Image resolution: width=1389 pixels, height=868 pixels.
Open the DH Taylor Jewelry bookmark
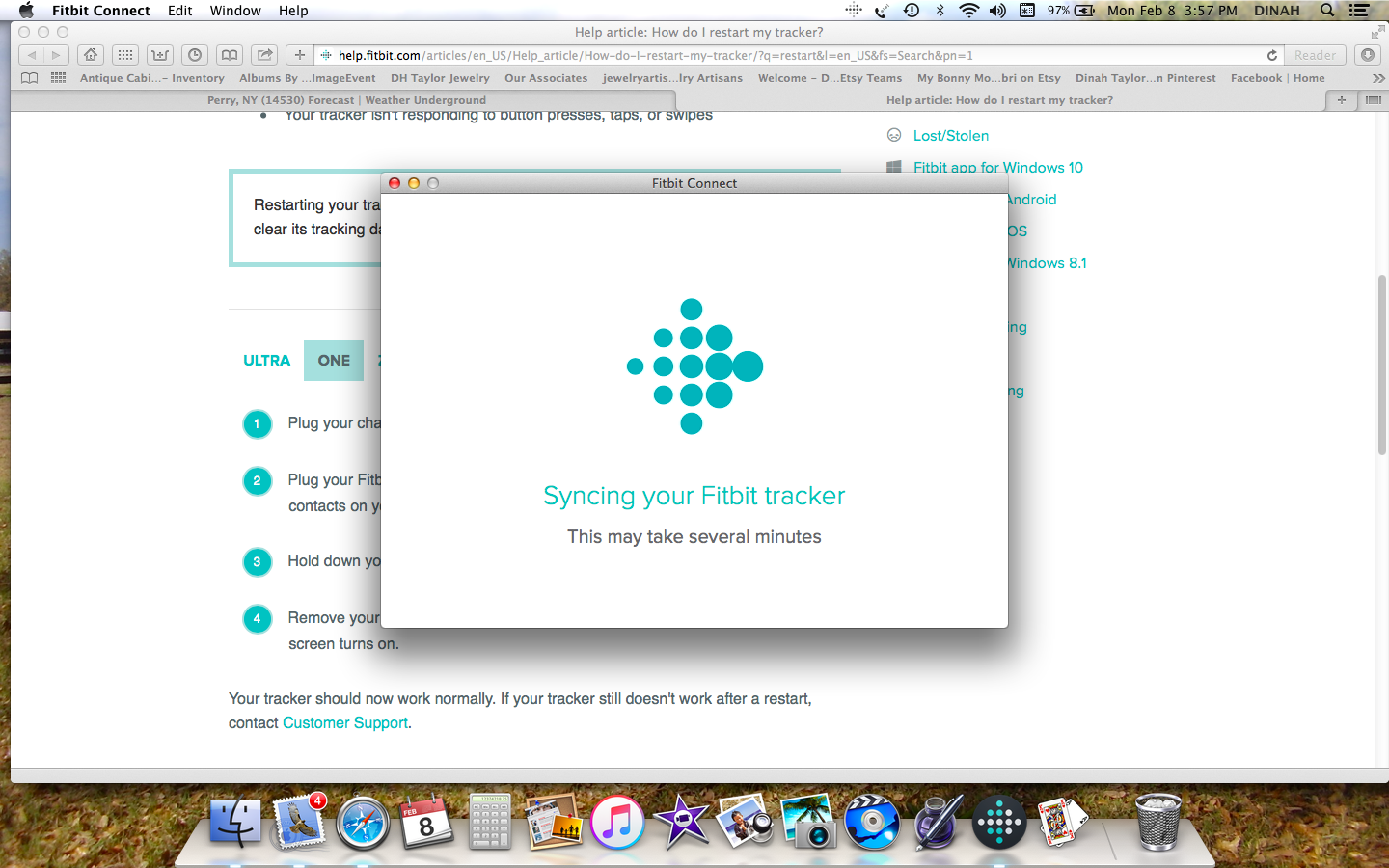click(440, 78)
